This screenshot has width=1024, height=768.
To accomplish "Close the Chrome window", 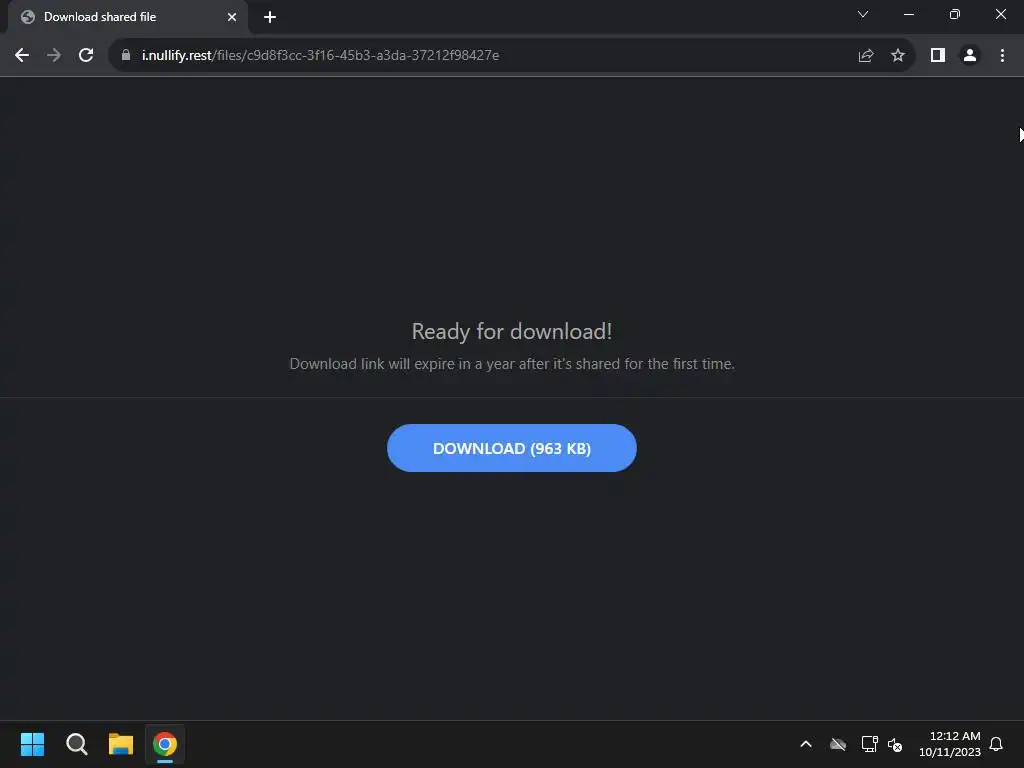I will click(x=1000, y=14).
